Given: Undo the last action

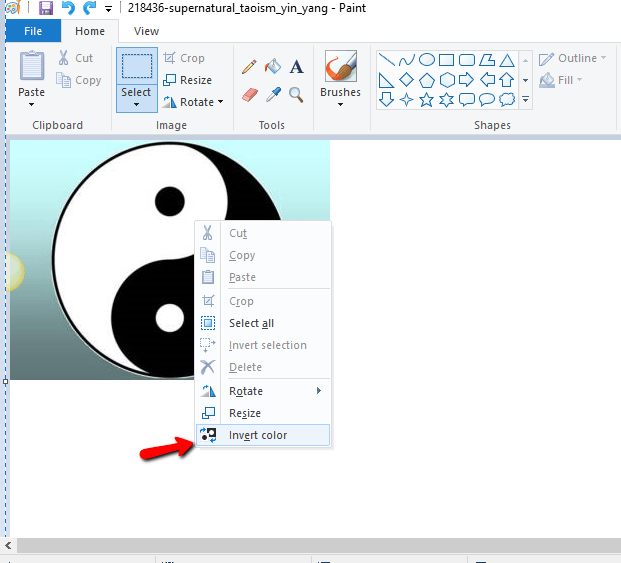Looking at the screenshot, I should [x=68, y=8].
